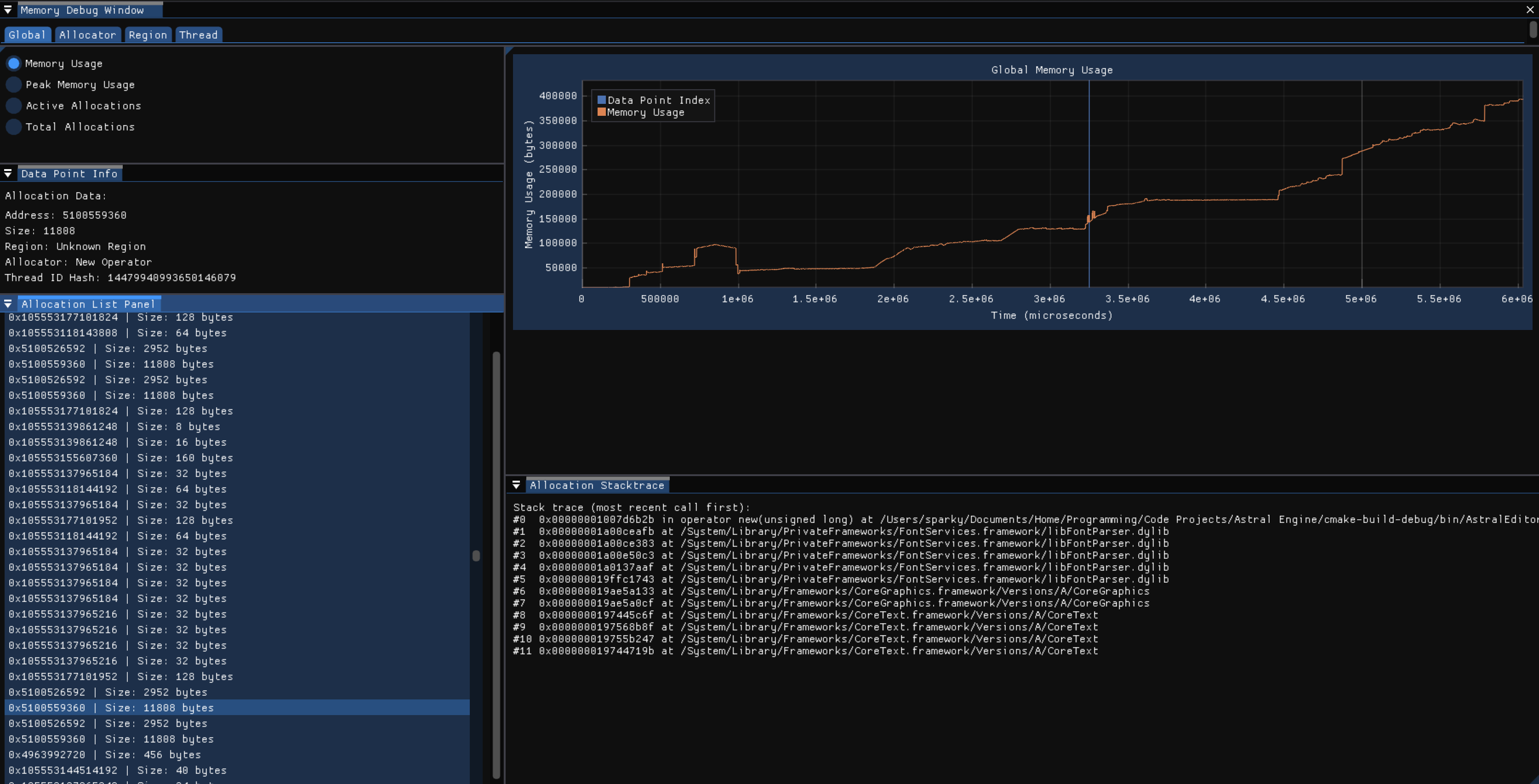The image size is (1539, 784).
Task: Switch to the Allocator tab
Action: pos(88,34)
